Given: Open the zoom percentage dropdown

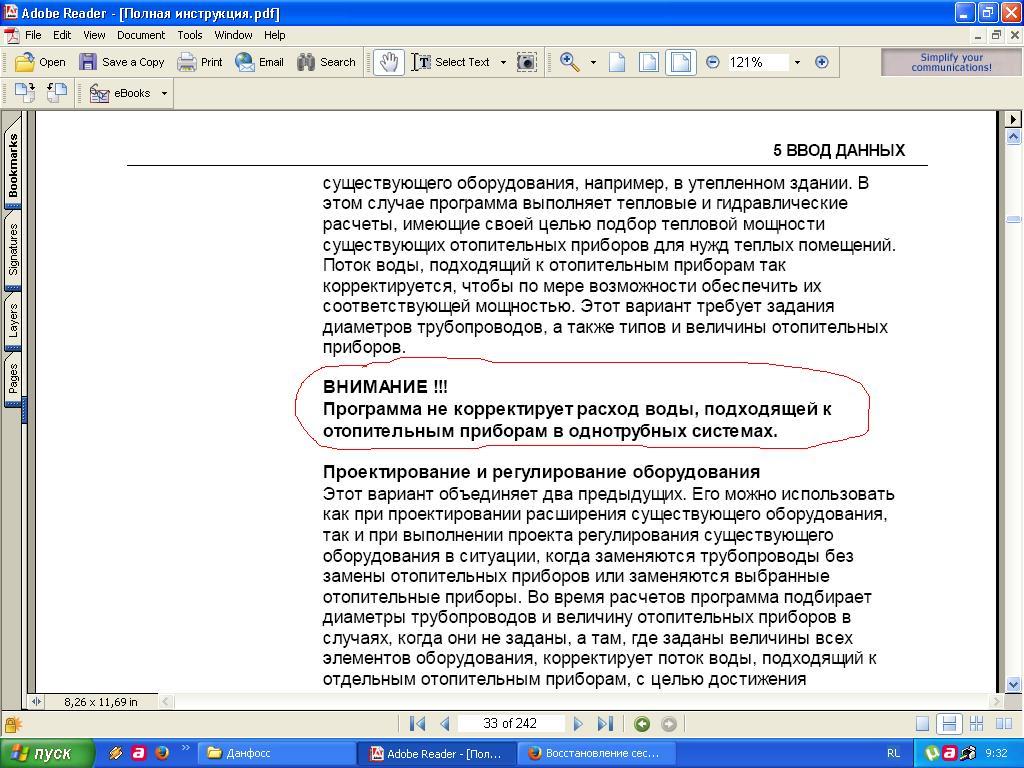Looking at the screenshot, I should click(797, 62).
